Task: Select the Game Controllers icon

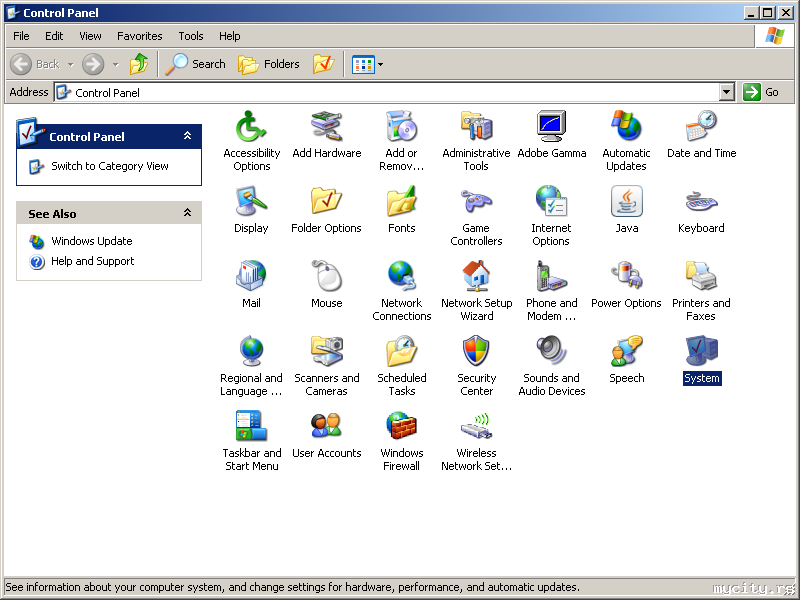Action: 476,203
